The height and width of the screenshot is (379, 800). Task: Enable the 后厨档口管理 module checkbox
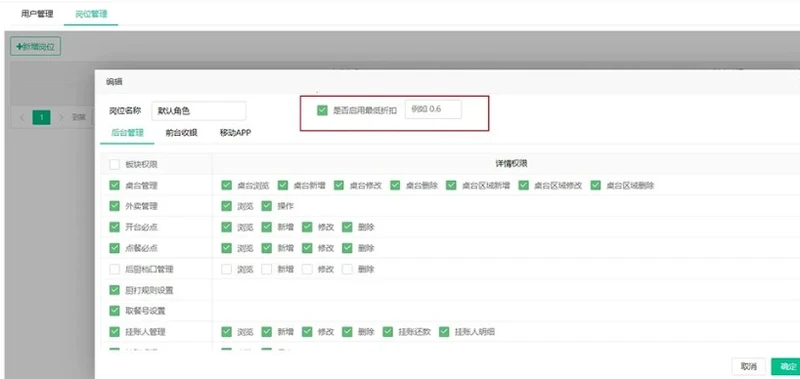point(114,269)
